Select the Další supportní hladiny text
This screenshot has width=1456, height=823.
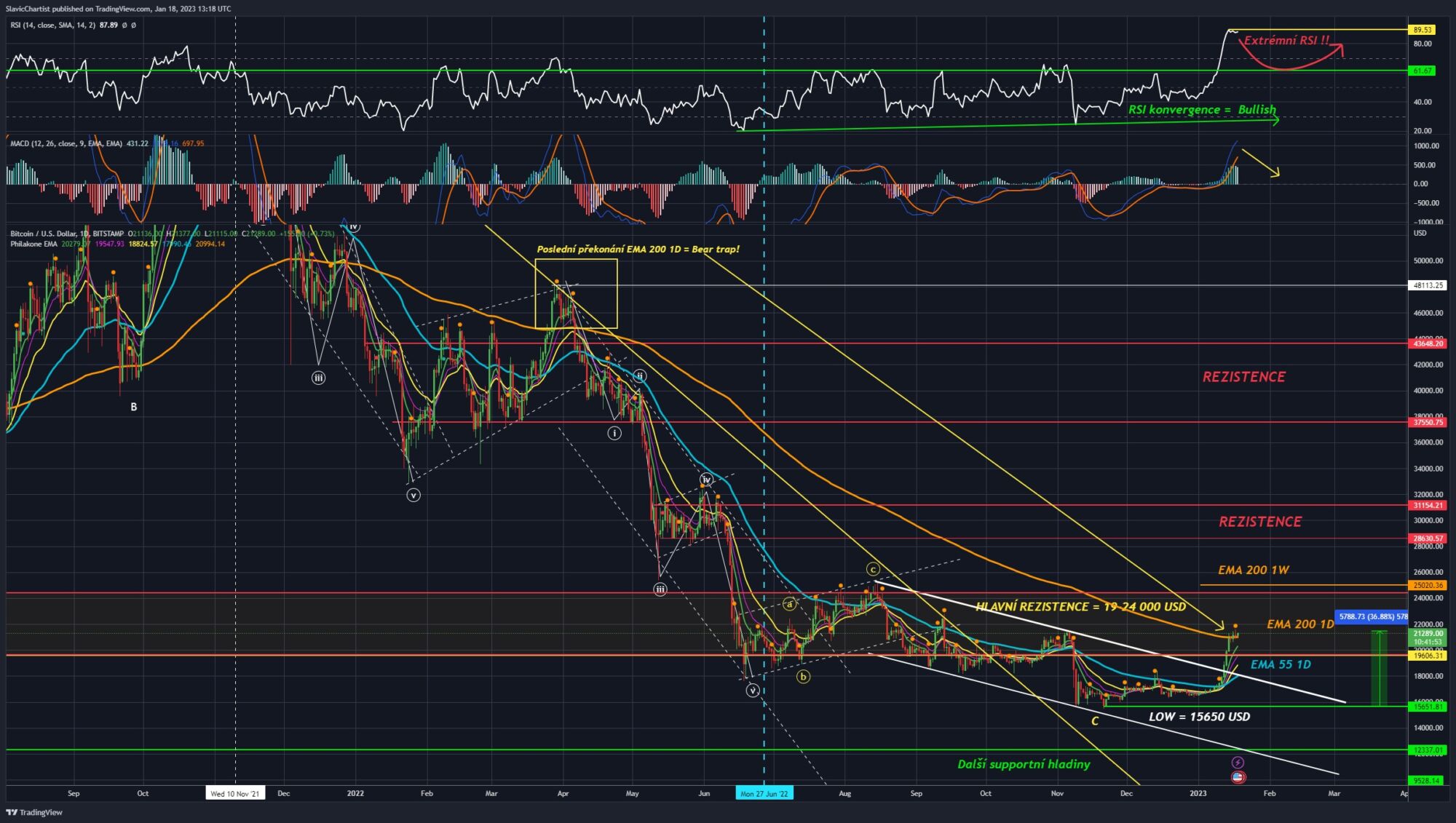pyautogui.click(x=1024, y=764)
